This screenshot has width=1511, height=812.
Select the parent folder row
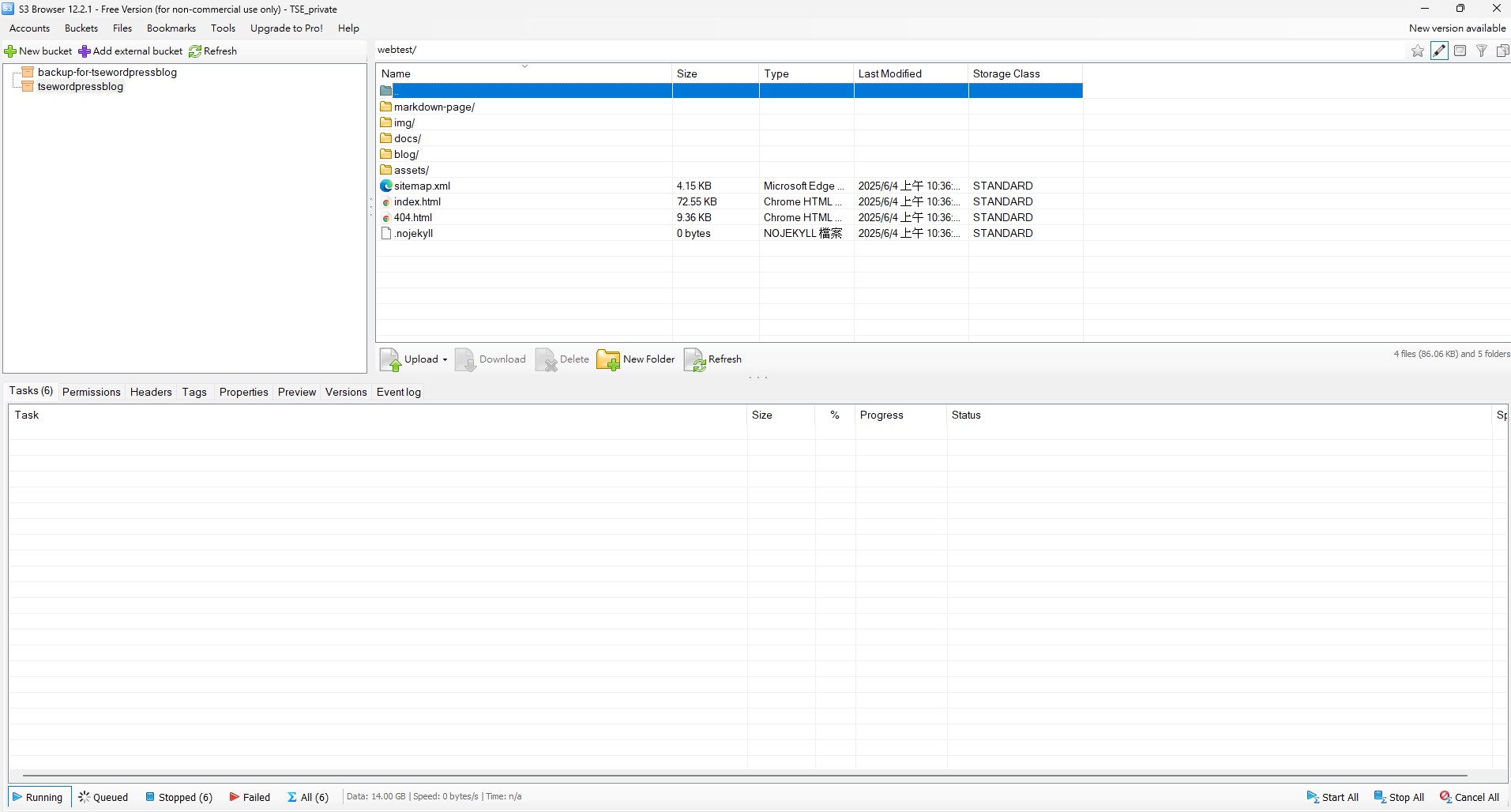(x=730, y=91)
